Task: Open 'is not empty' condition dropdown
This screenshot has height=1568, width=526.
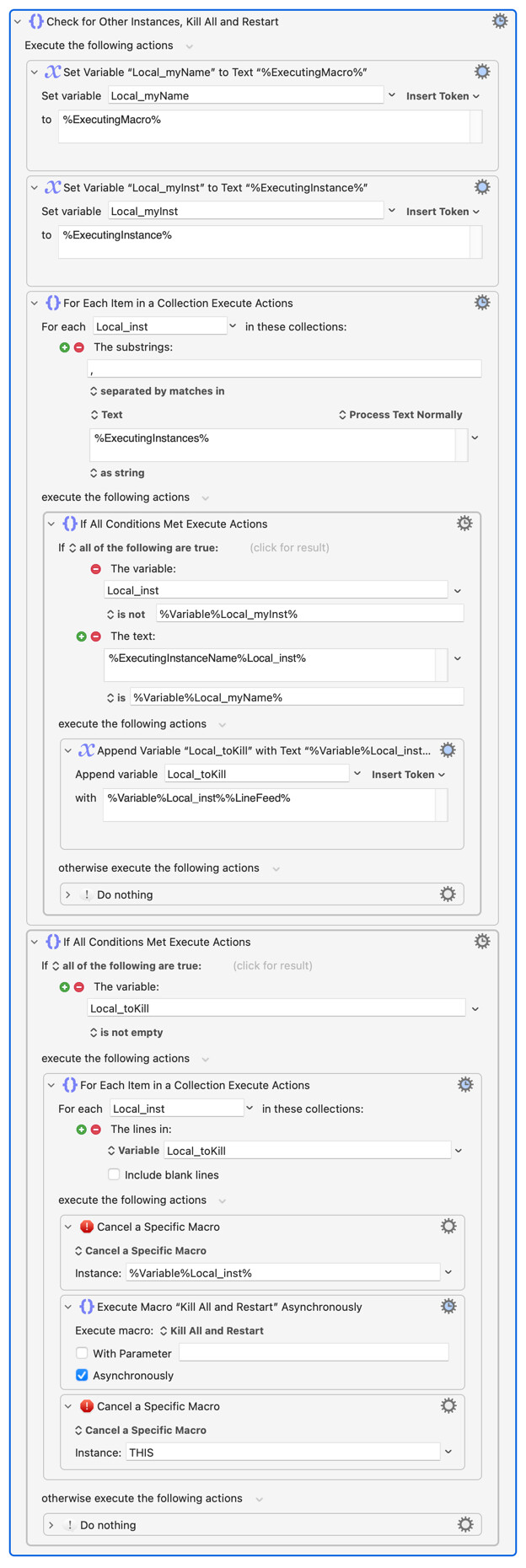Action: tap(126, 1032)
